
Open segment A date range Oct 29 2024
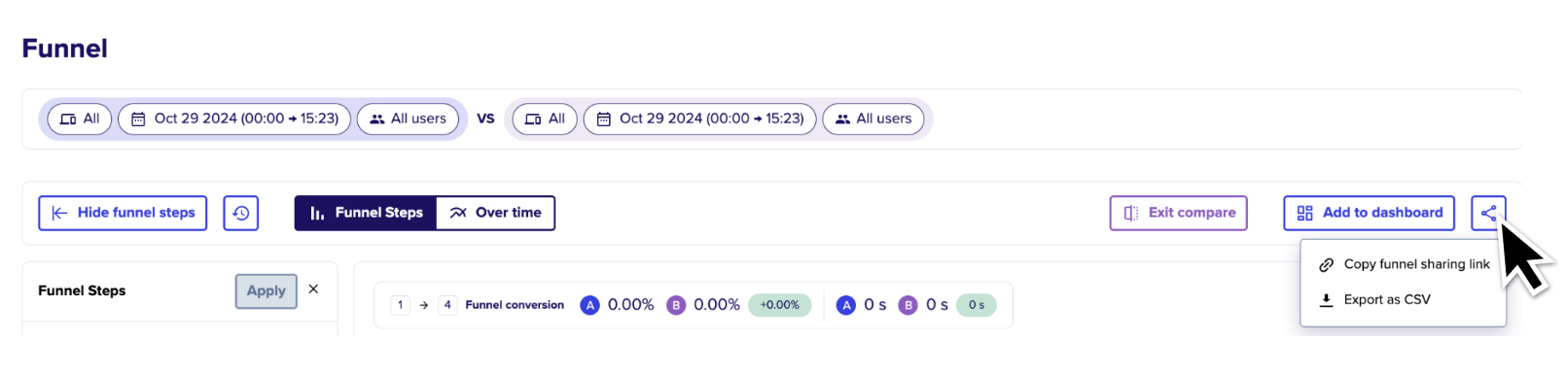[x=234, y=119]
